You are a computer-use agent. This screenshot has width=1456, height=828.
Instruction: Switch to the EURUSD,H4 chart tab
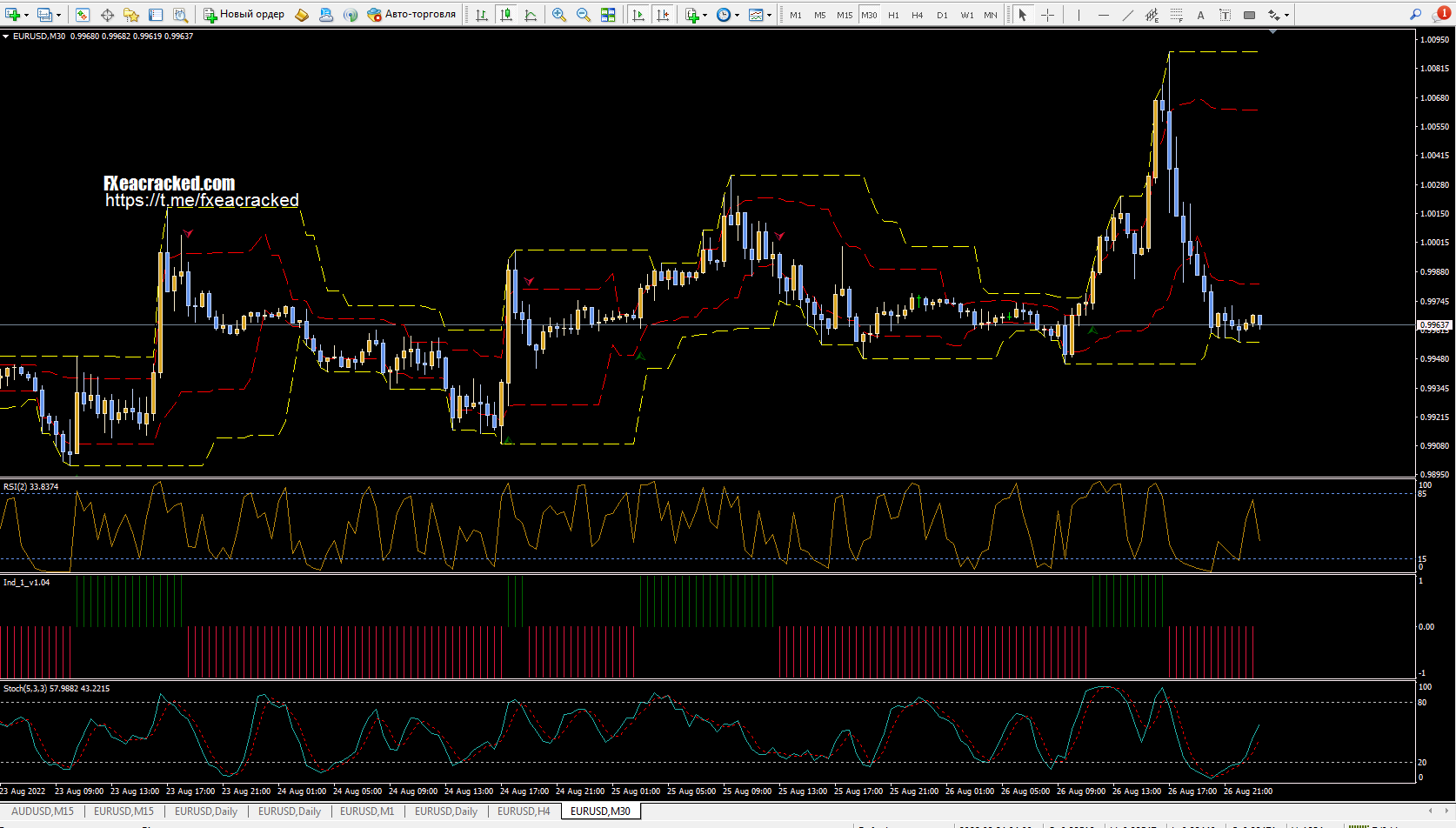524,811
